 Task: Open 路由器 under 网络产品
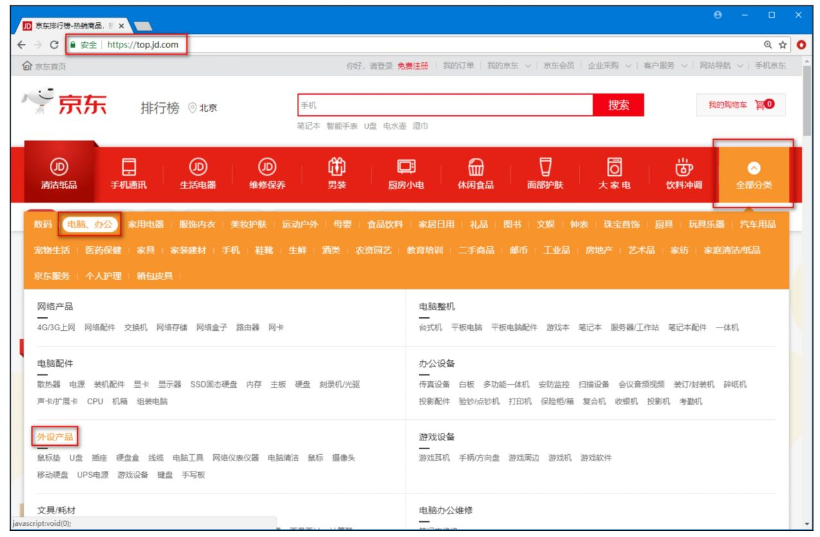(247, 327)
